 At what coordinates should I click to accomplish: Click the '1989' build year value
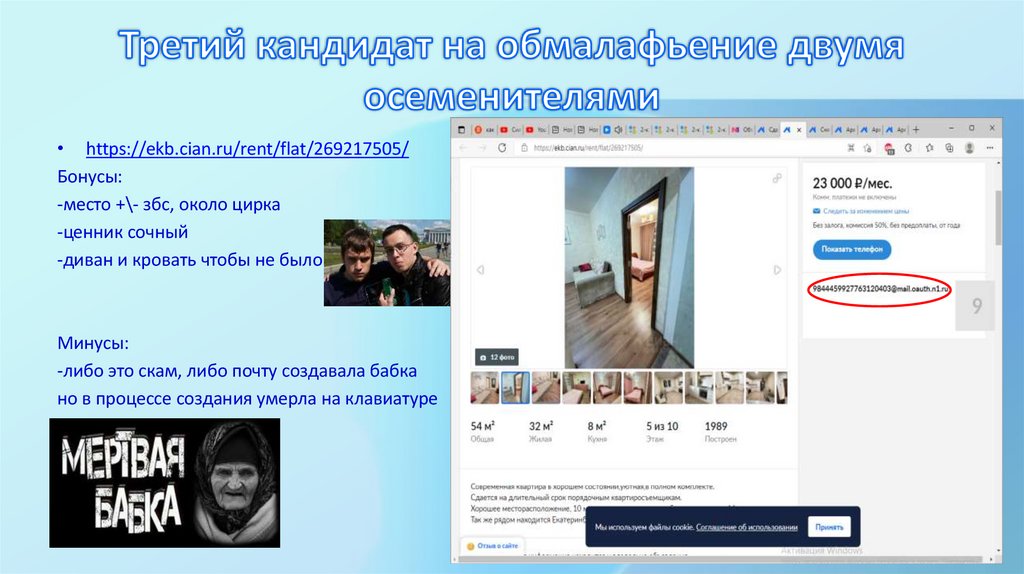pos(716,426)
